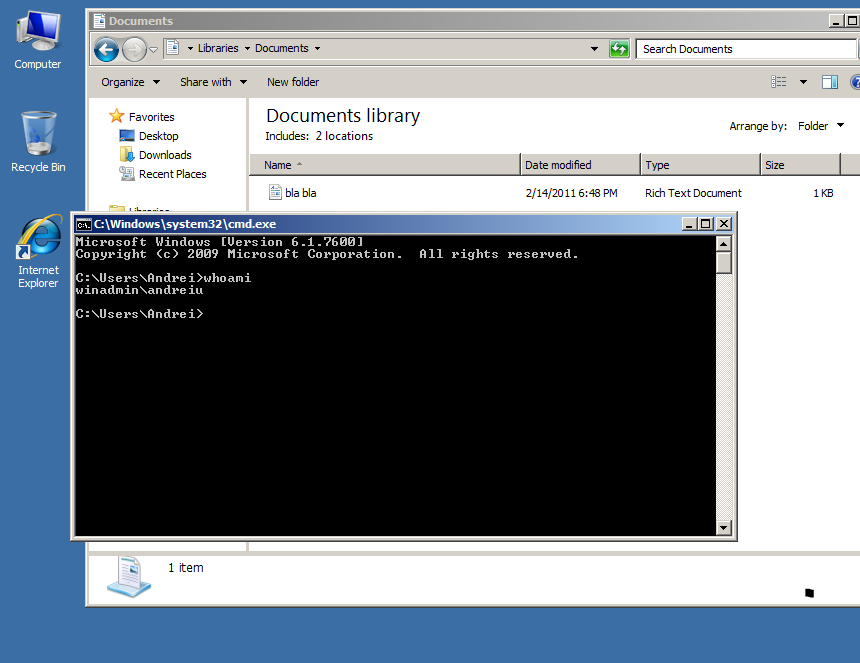
Task: Sort by the Type column header
Action: [x=700, y=165]
